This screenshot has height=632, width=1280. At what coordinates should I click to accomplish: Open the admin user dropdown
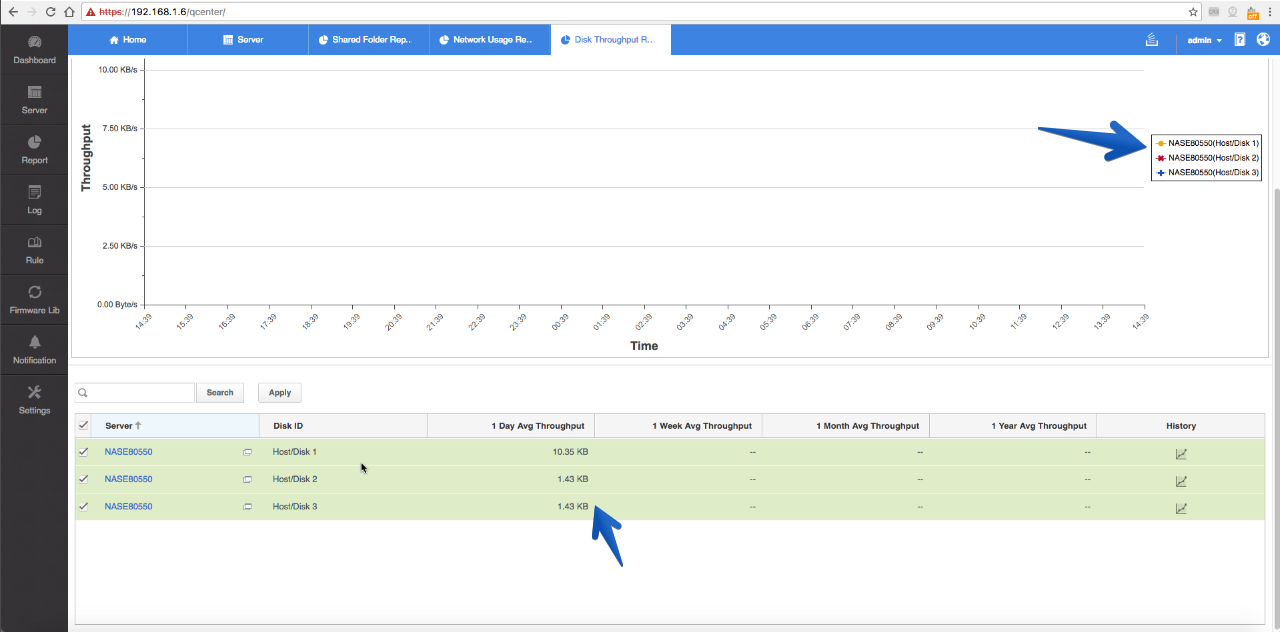(x=1204, y=40)
